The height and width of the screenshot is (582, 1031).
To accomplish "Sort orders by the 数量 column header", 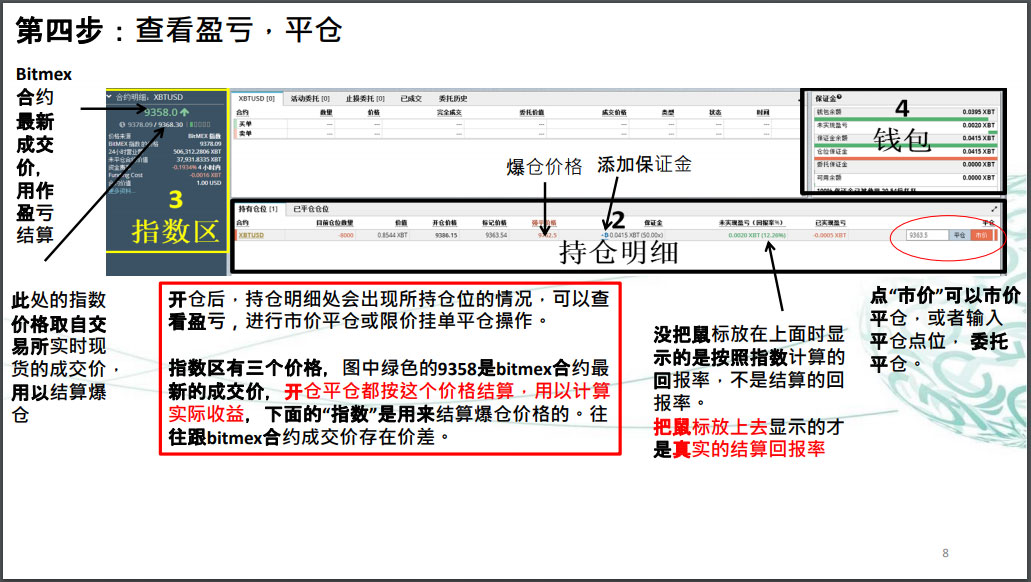I will click(326, 112).
